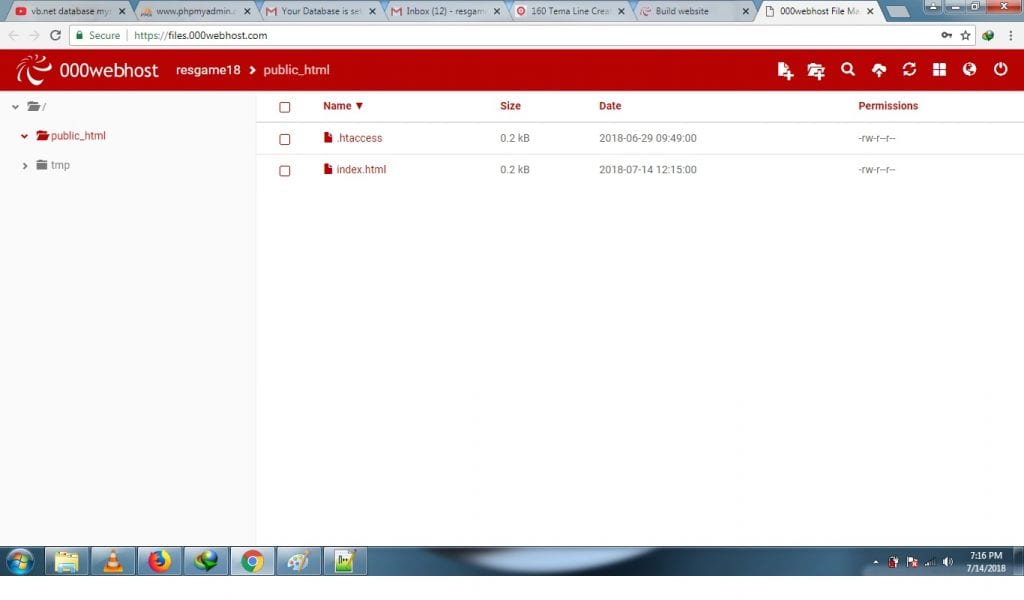Click index.html permissions -rw-r--r--
The height and width of the screenshot is (600, 1024).
click(877, 169)
